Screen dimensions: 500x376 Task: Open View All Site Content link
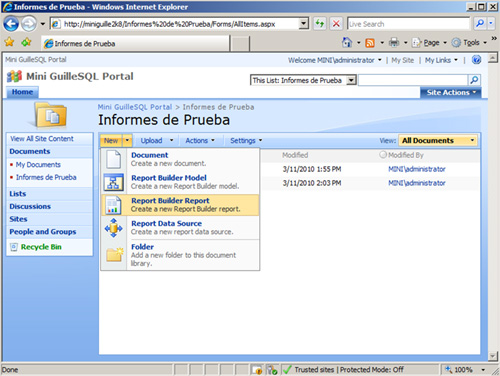point(42,139)
